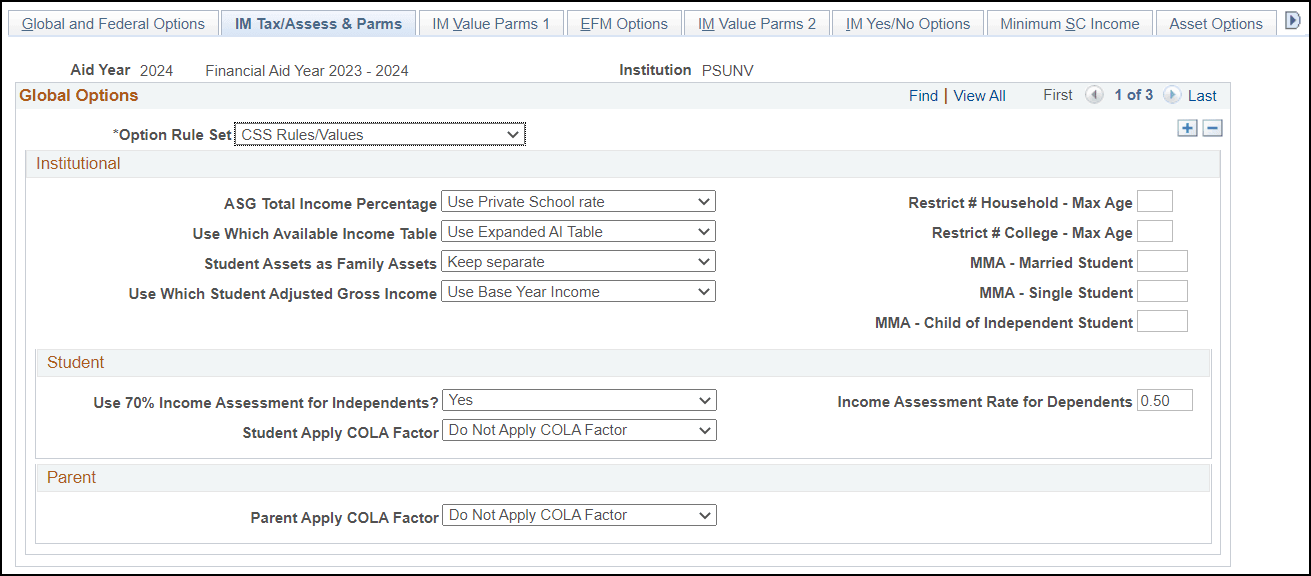Click the View All link
Viewport: 1311px width, 576px height.
979,95
